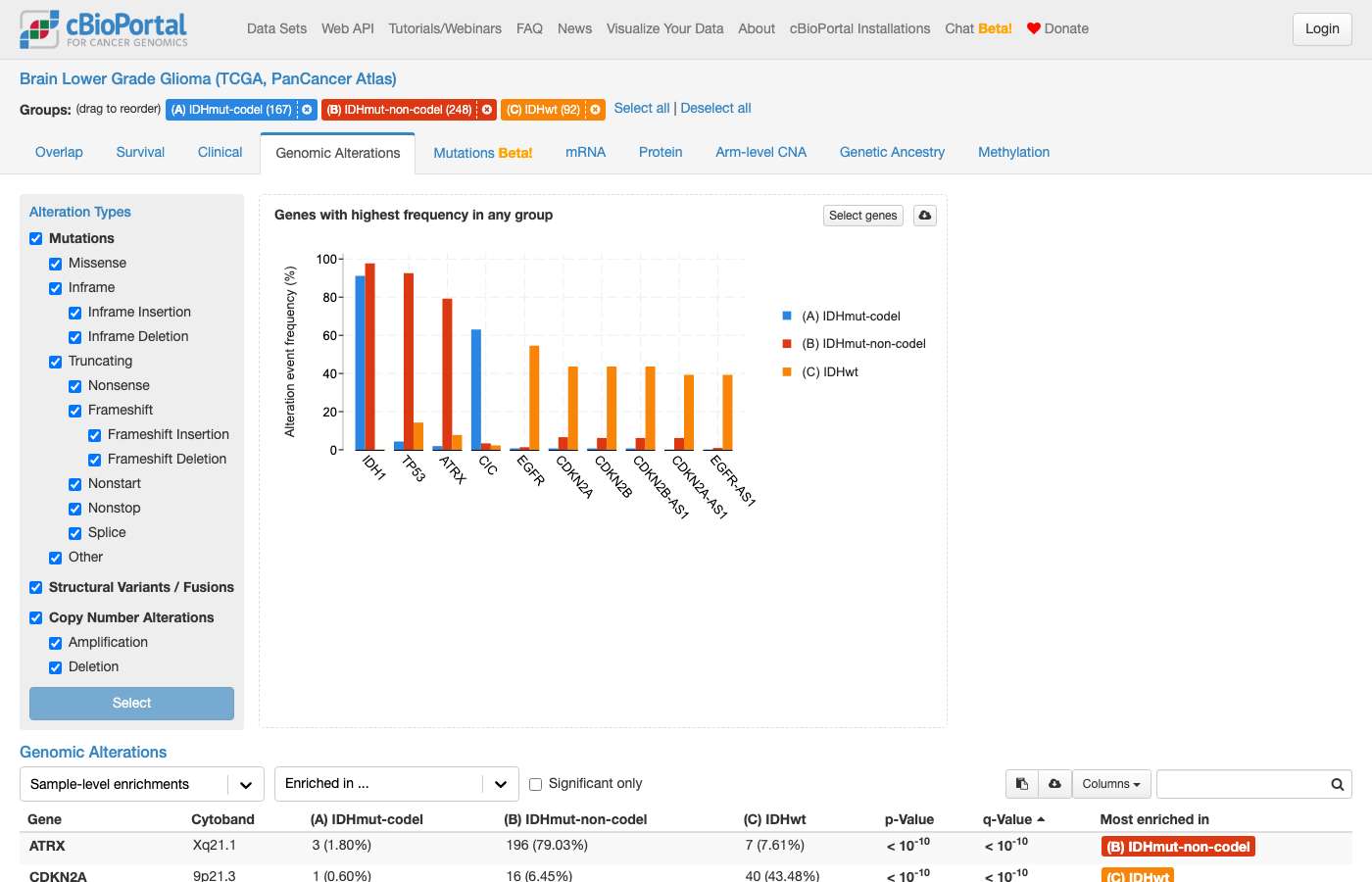Click the Login button
Image resolution: width=1372 pixels, height=882 pixels.
pos(1322,28)
